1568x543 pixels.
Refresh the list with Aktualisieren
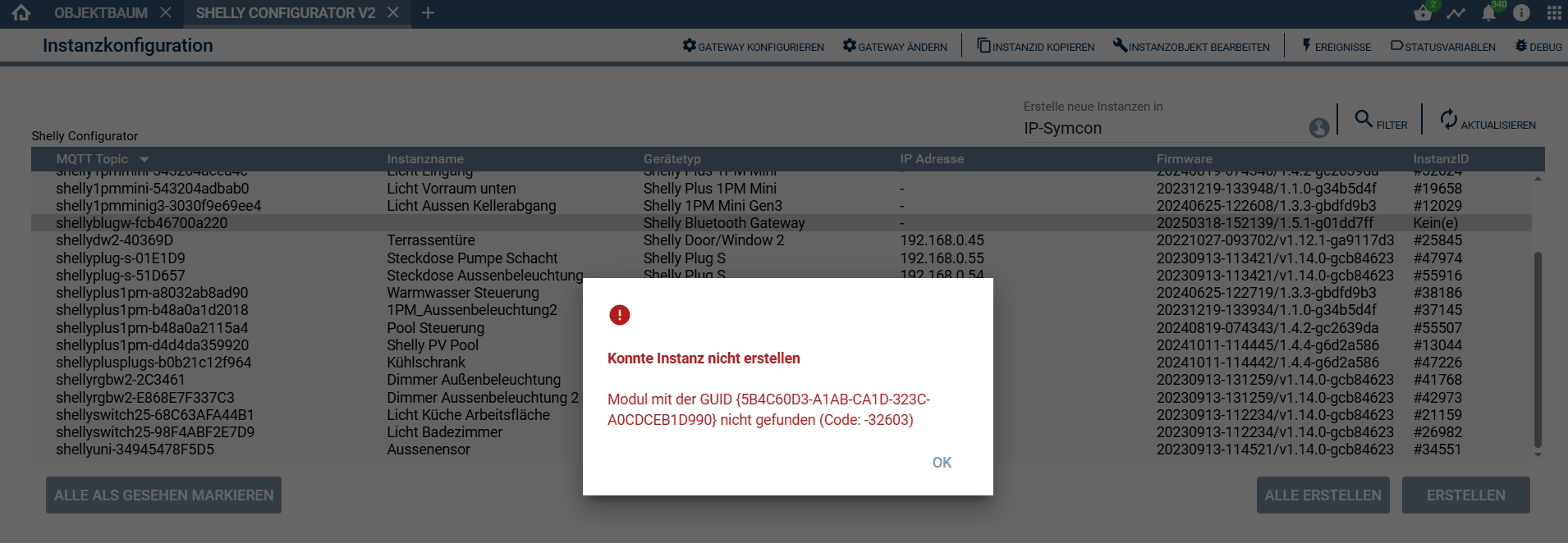tap(1488, 121)
